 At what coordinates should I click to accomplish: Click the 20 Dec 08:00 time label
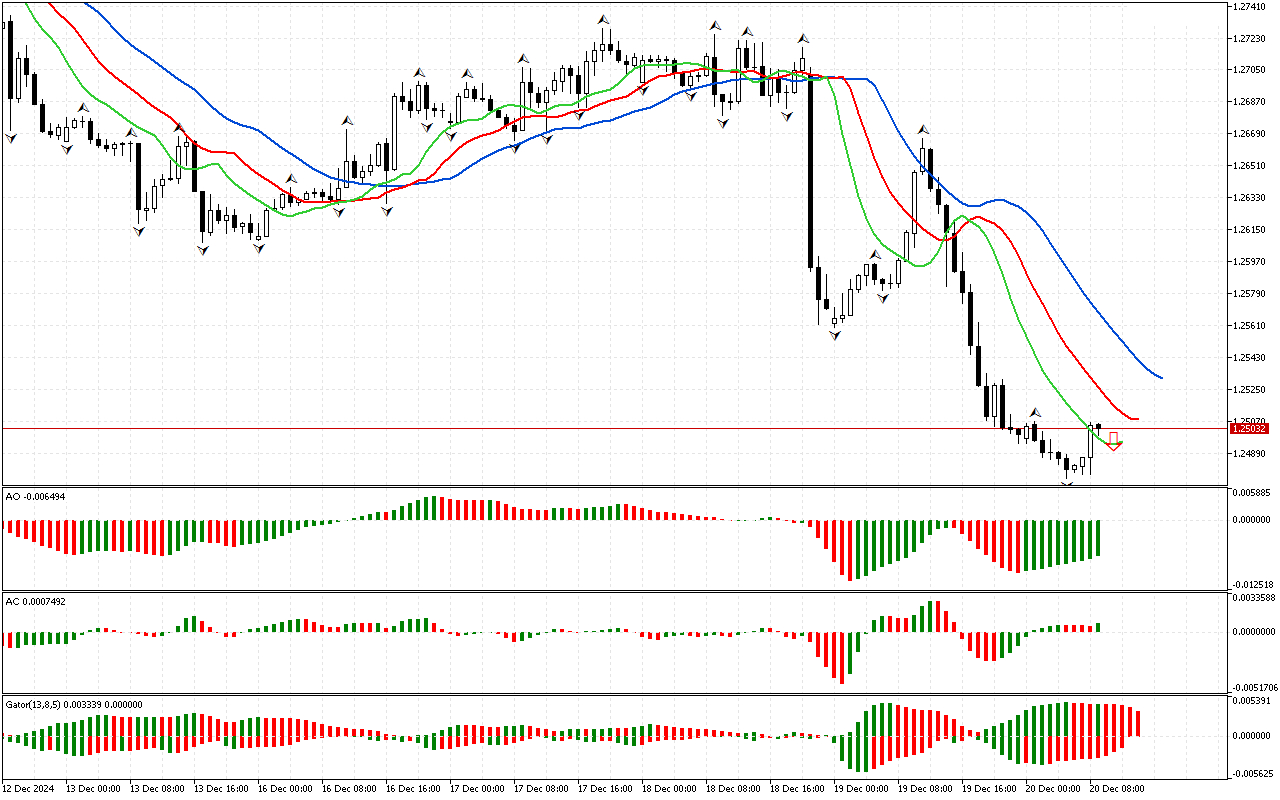pos(1117,789)
